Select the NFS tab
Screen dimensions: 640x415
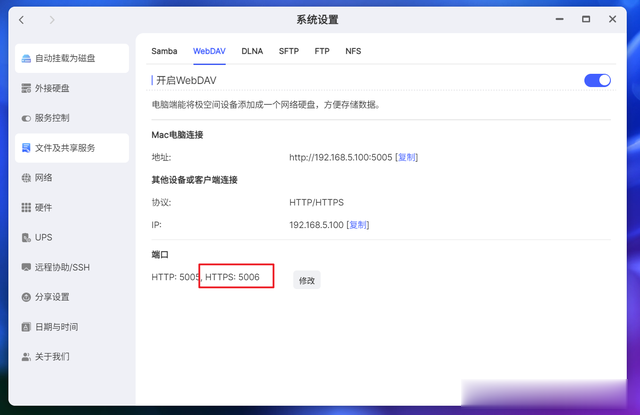click(x=353, y=51)
